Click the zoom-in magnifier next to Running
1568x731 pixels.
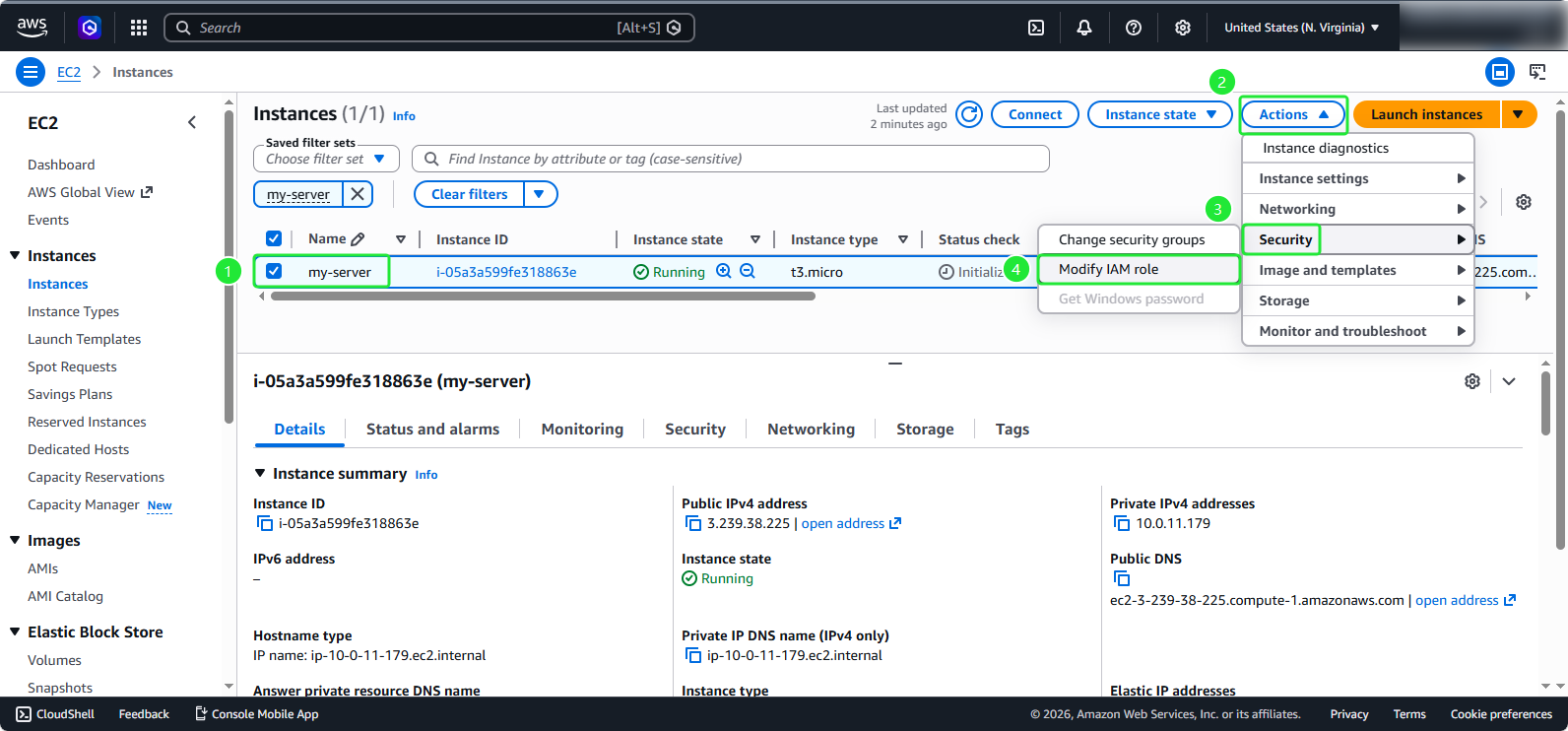pyautogui.click(x=724, y=271)
